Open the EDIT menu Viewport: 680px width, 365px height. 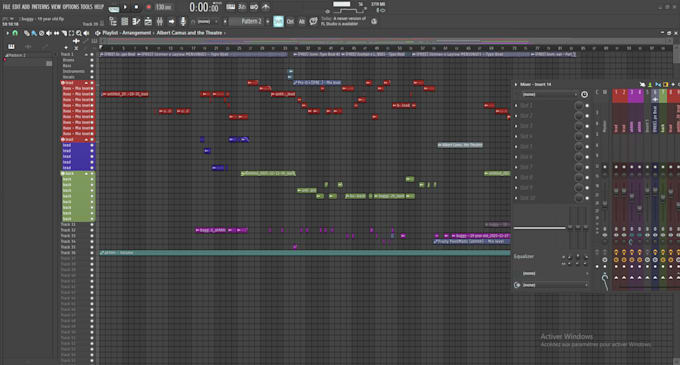point(16,7)
